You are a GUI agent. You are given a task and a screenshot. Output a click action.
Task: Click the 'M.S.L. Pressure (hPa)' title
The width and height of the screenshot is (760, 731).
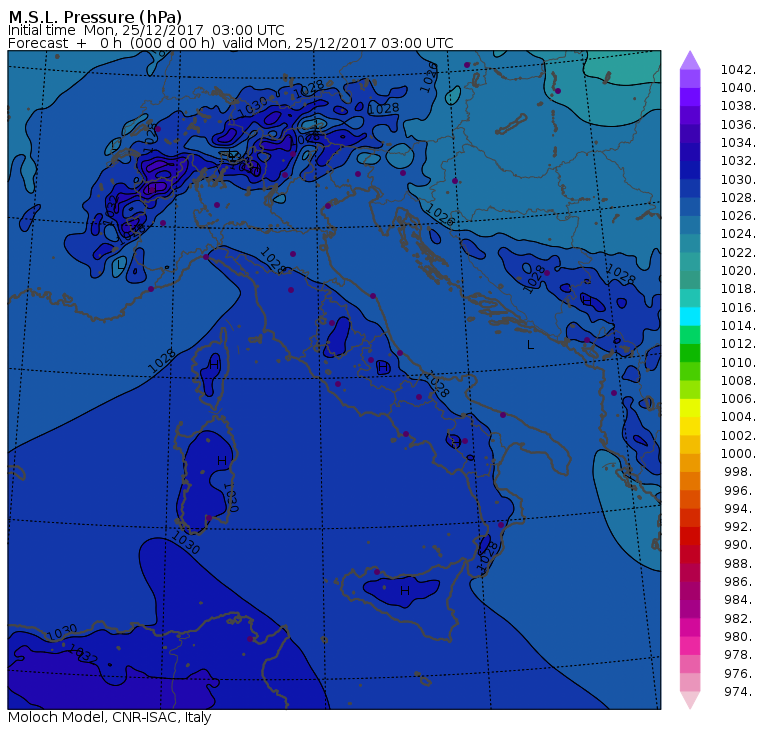(x=95, y=16)
